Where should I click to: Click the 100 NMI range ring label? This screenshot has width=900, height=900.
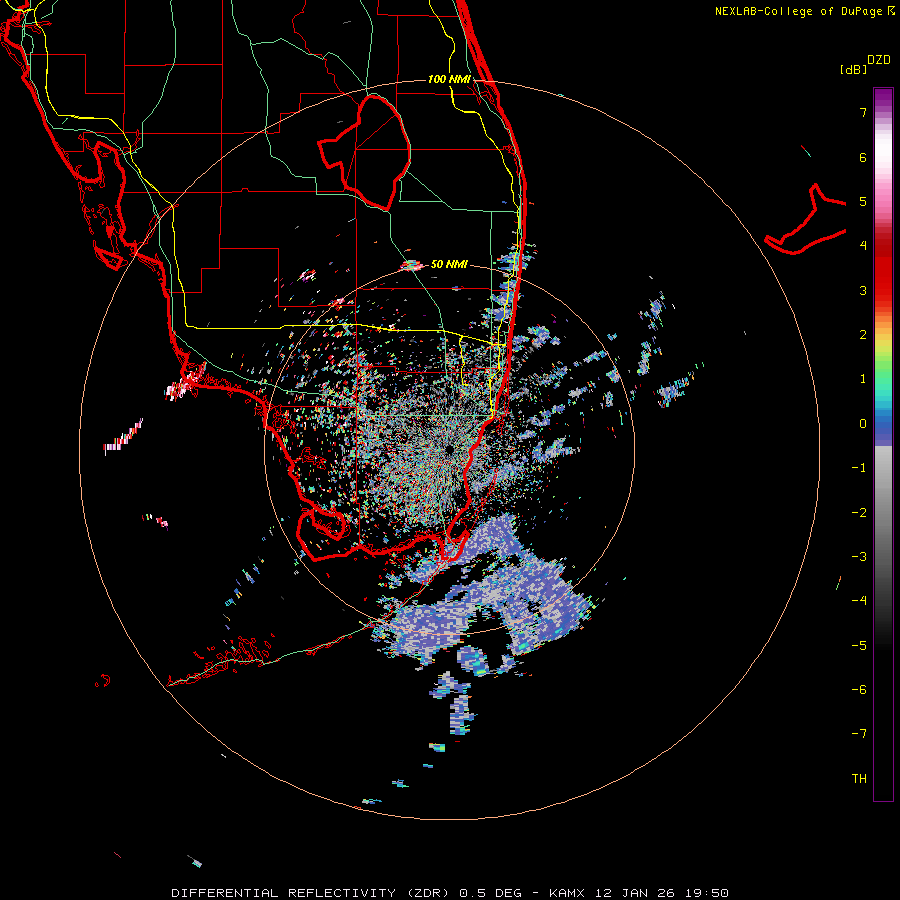click(x=449, y=79)
